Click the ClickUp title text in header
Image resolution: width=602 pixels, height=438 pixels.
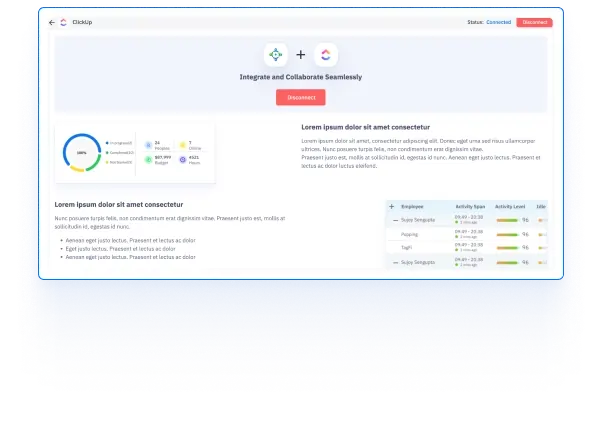point(82,22)
